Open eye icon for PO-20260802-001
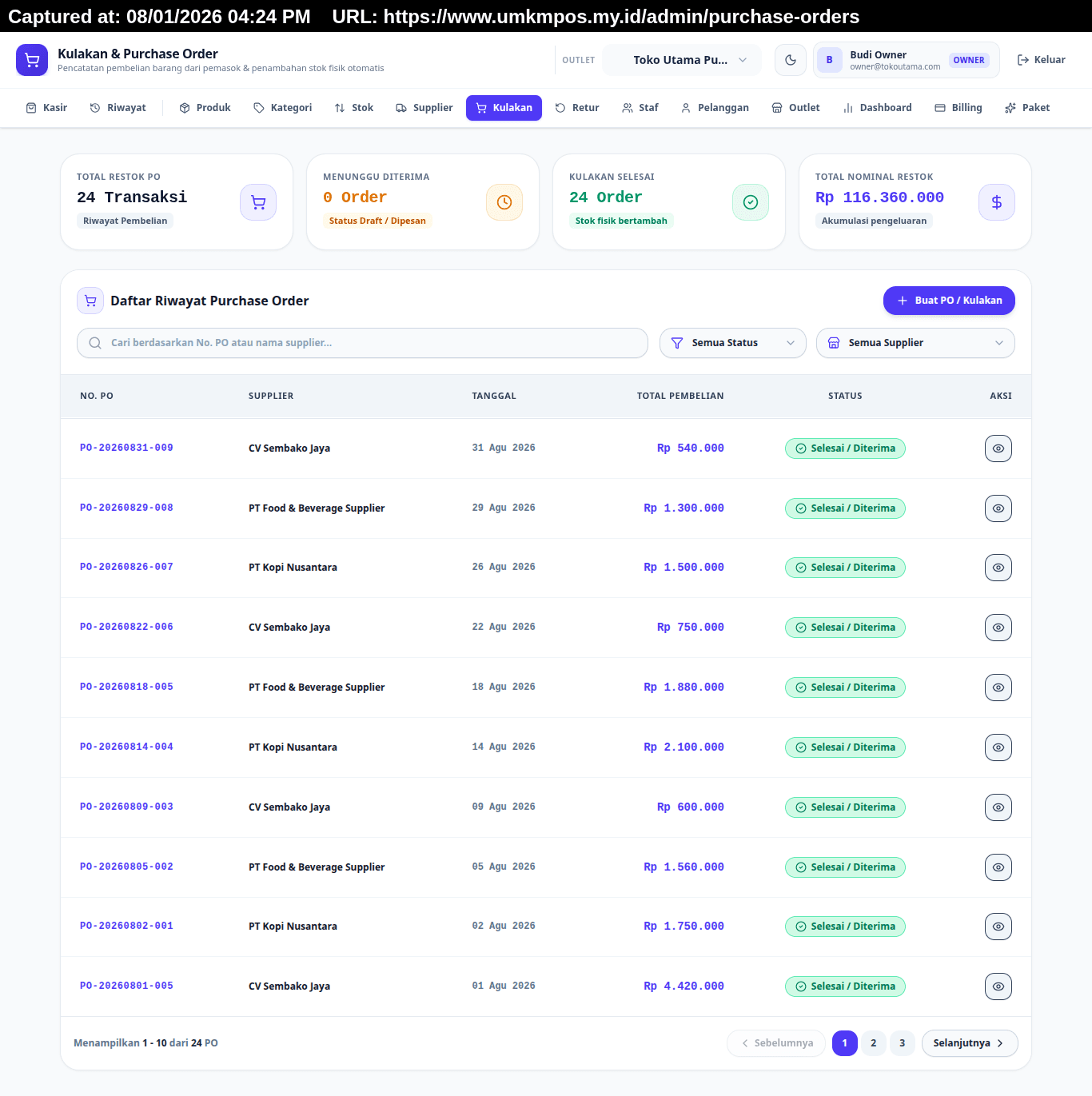The height and width of the screenshot is (1096, 1092). pyautogui.click(x=998, y=927)
